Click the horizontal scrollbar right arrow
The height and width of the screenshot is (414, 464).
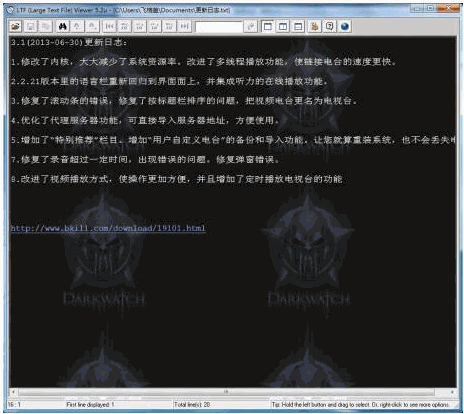coord(452,392)
